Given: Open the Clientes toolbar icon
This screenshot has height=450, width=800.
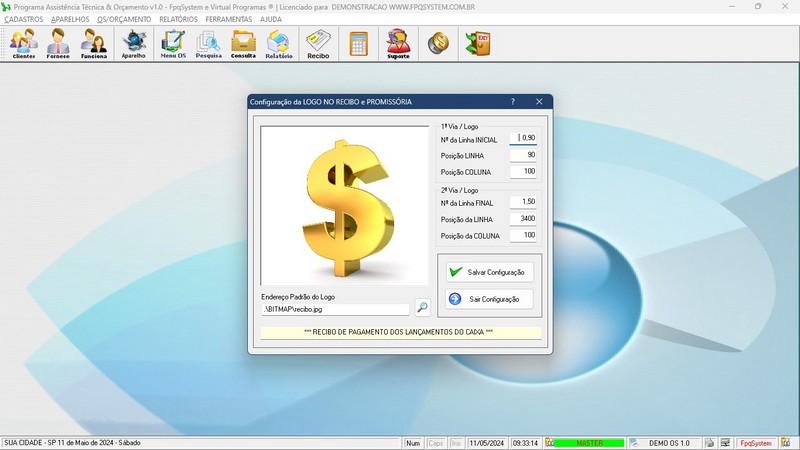Looking at the screenshot, I should (24, 44).
